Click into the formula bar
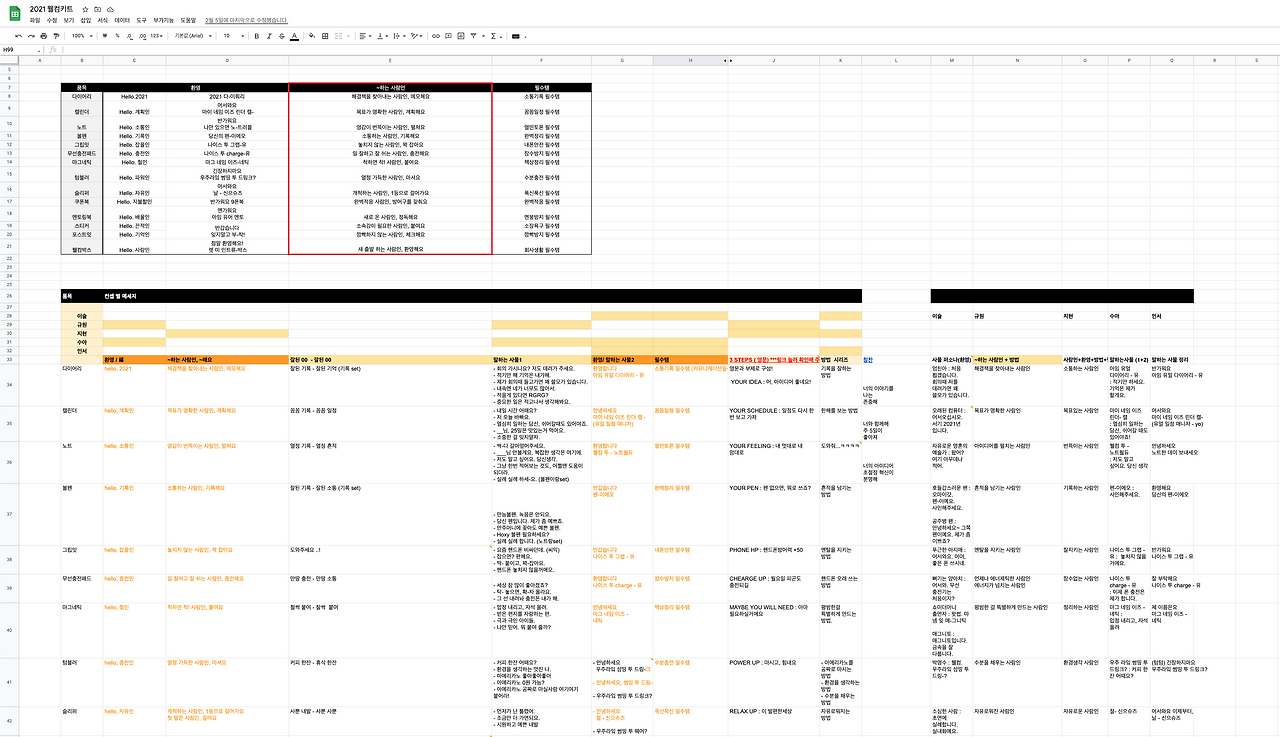This screenshot has width=1280, height=737. click(x=670, y=49)
